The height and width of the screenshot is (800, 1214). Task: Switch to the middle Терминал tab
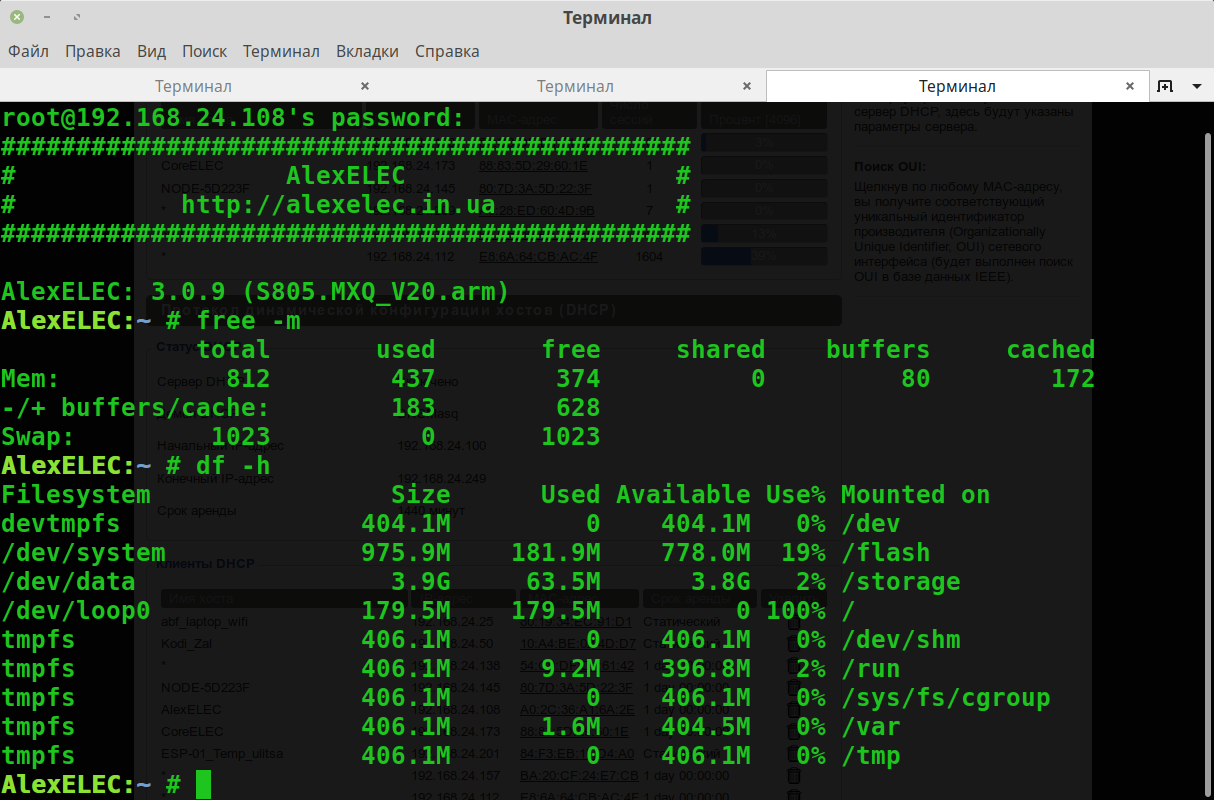575,86
